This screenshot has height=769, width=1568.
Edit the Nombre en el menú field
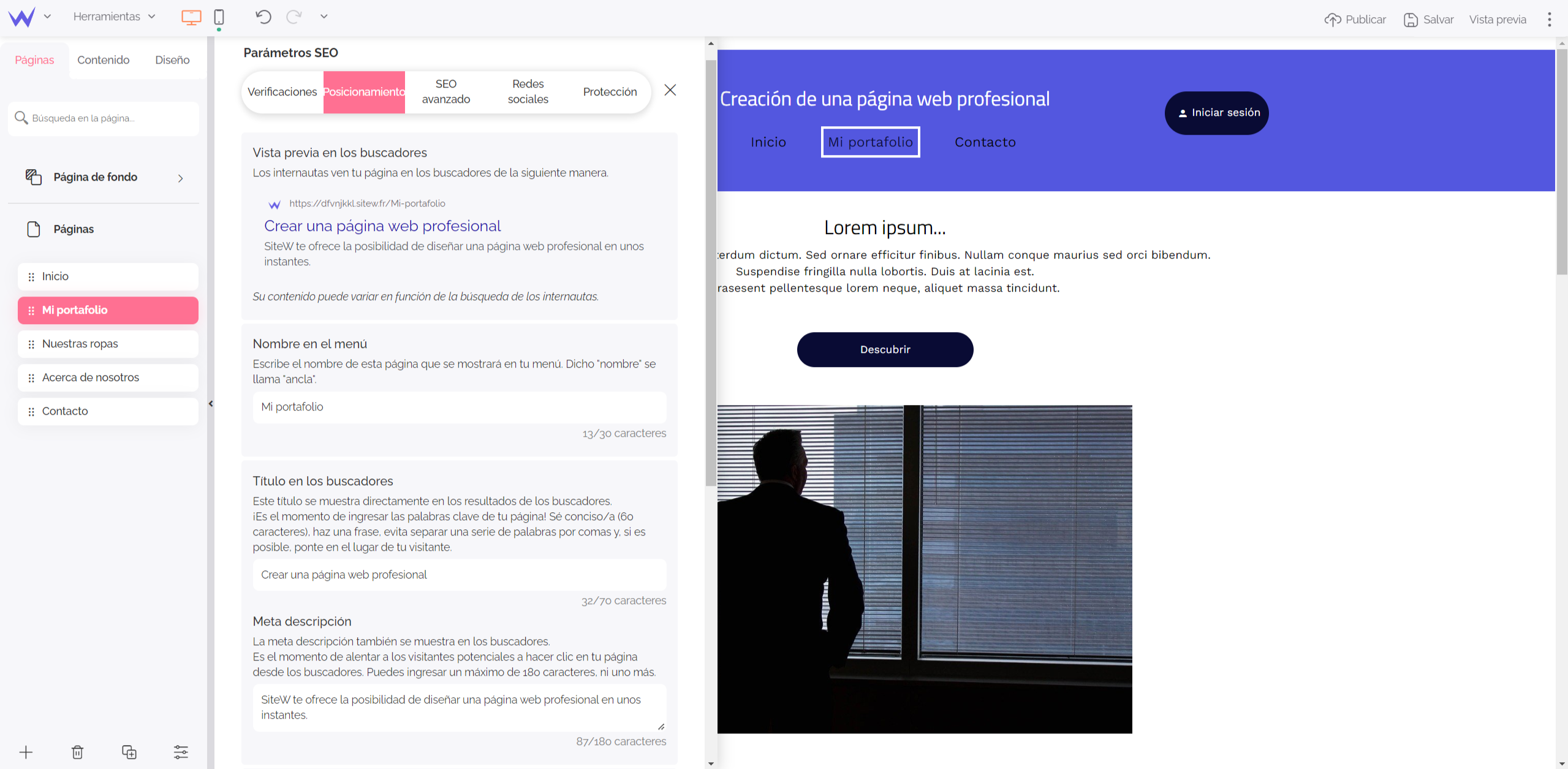[x=460, y=407]
